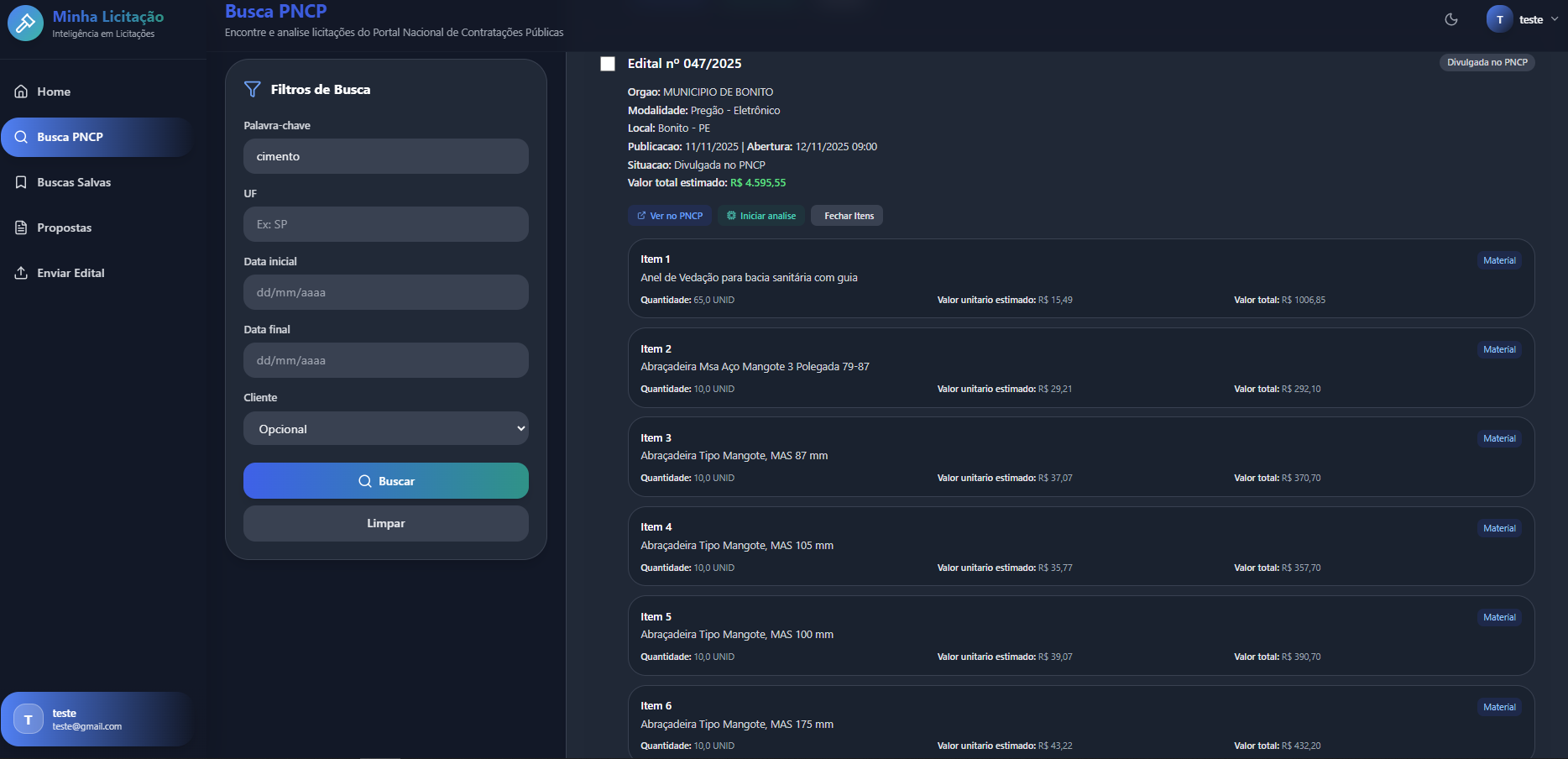The image size is (1568, 759).
Task: Focus the Palavra-chave field containing cimento
Action: tap(385, 156)
